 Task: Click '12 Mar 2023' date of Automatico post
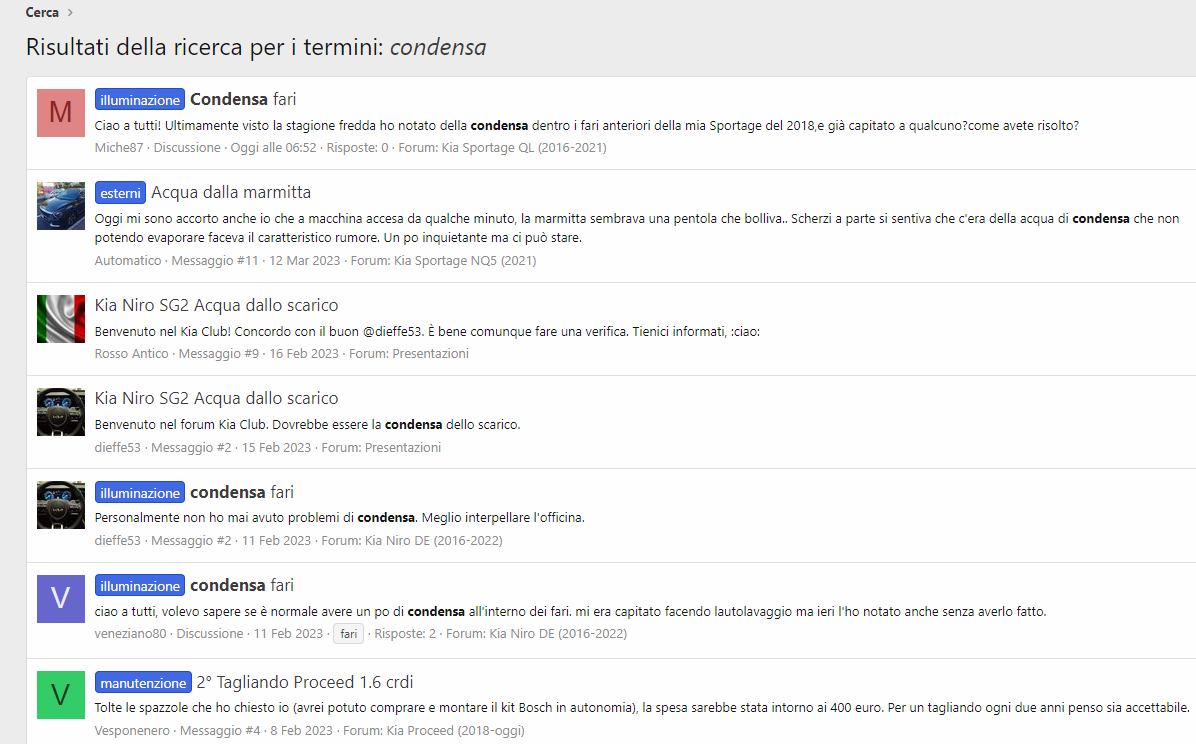tap(304, 260)
